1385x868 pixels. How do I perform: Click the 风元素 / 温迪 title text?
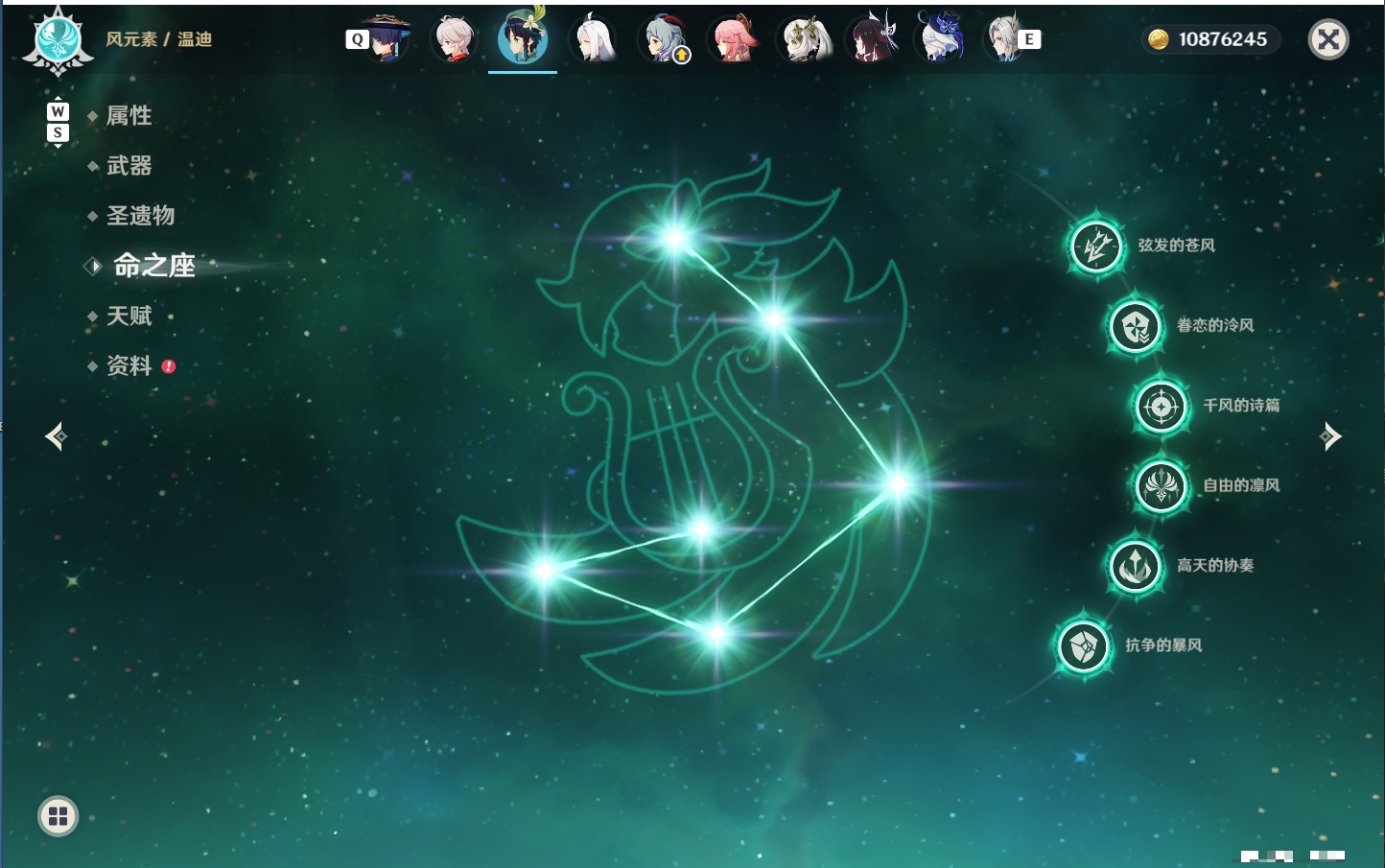[158, 39]
